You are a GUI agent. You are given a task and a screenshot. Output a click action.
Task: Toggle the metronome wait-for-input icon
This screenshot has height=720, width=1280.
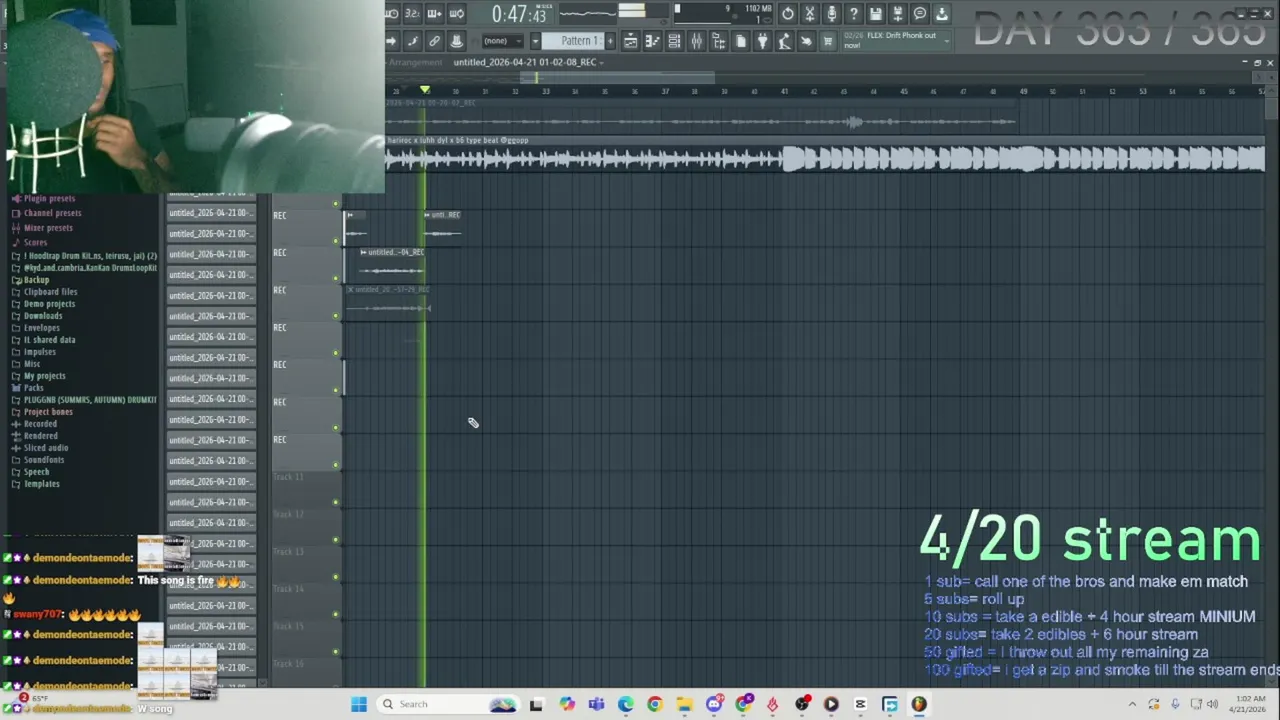click(x=391, y=14)
